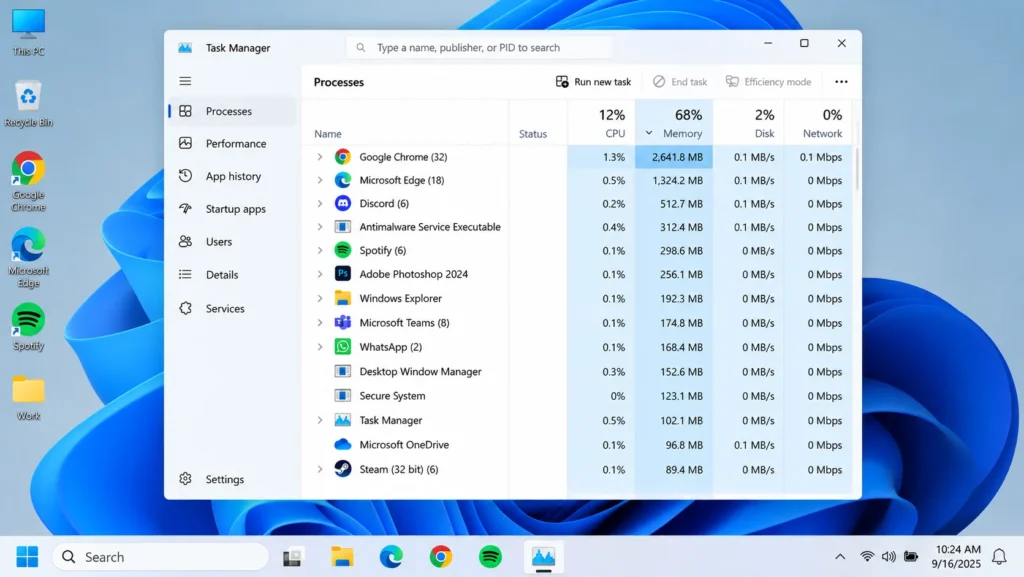
Task: Click the Steam process icon
Action: (343, 469)
